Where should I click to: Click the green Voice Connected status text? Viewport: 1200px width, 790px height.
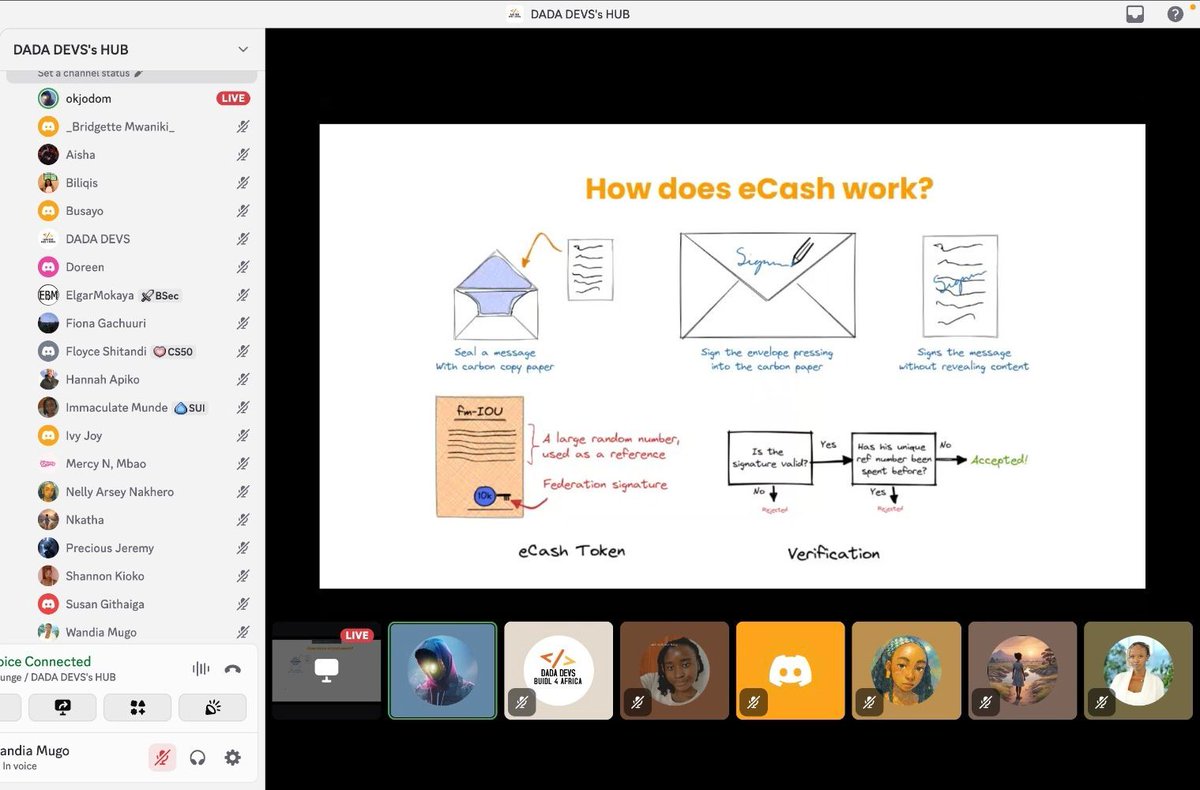[x=45, y=661]
